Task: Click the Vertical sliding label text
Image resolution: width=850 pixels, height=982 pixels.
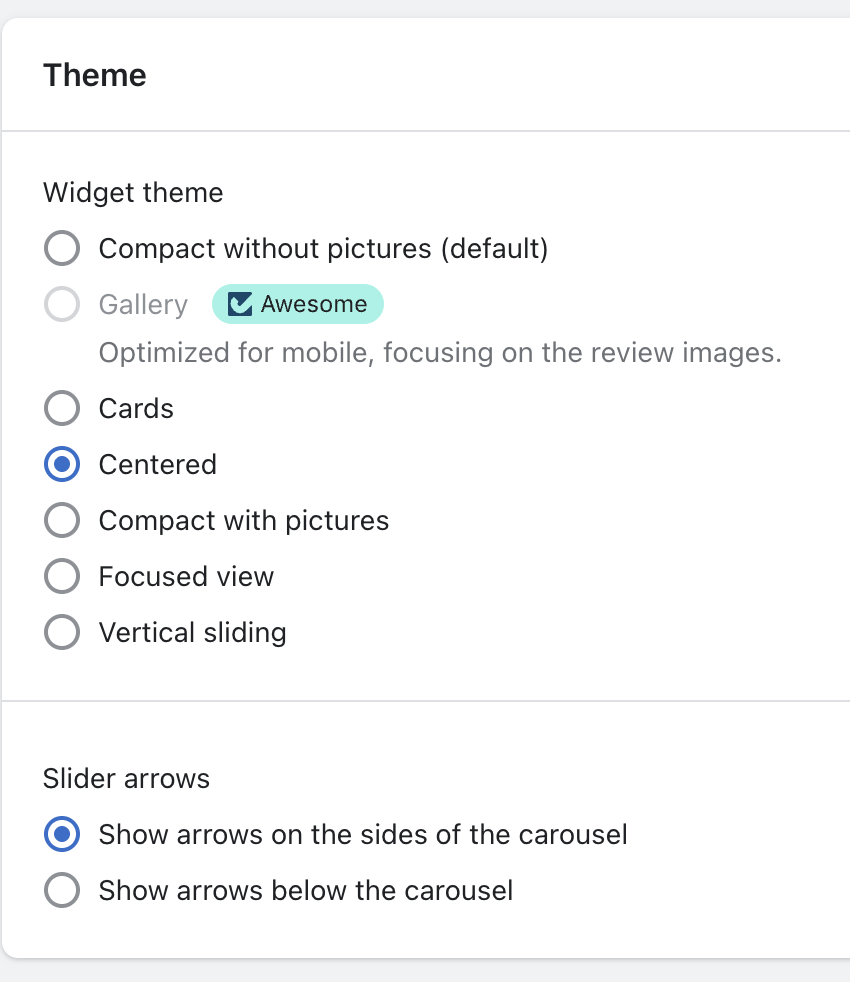Action: point(192,633)
